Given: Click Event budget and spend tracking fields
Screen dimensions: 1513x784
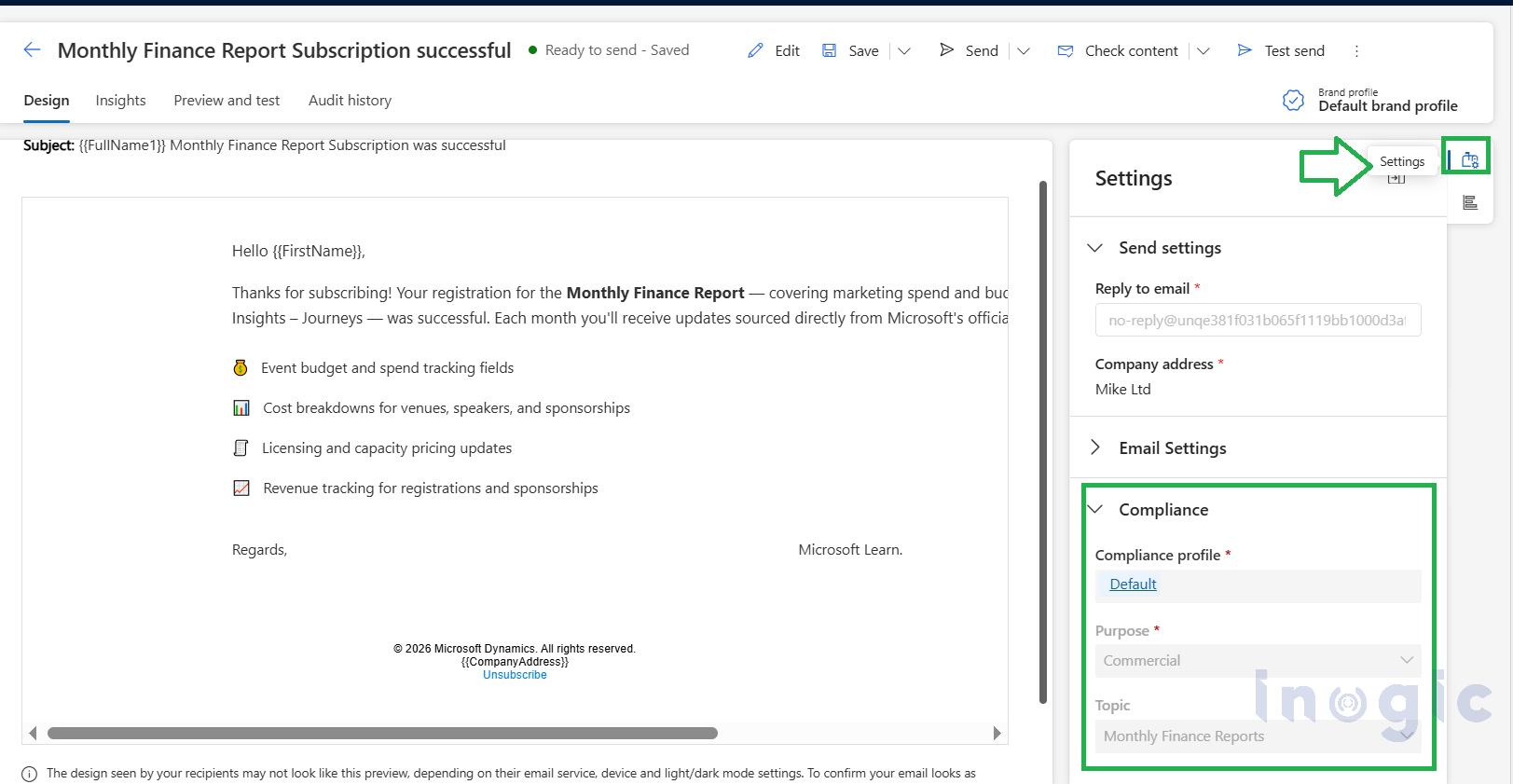Looking at the screenshot, I should (x=387, y=368).
